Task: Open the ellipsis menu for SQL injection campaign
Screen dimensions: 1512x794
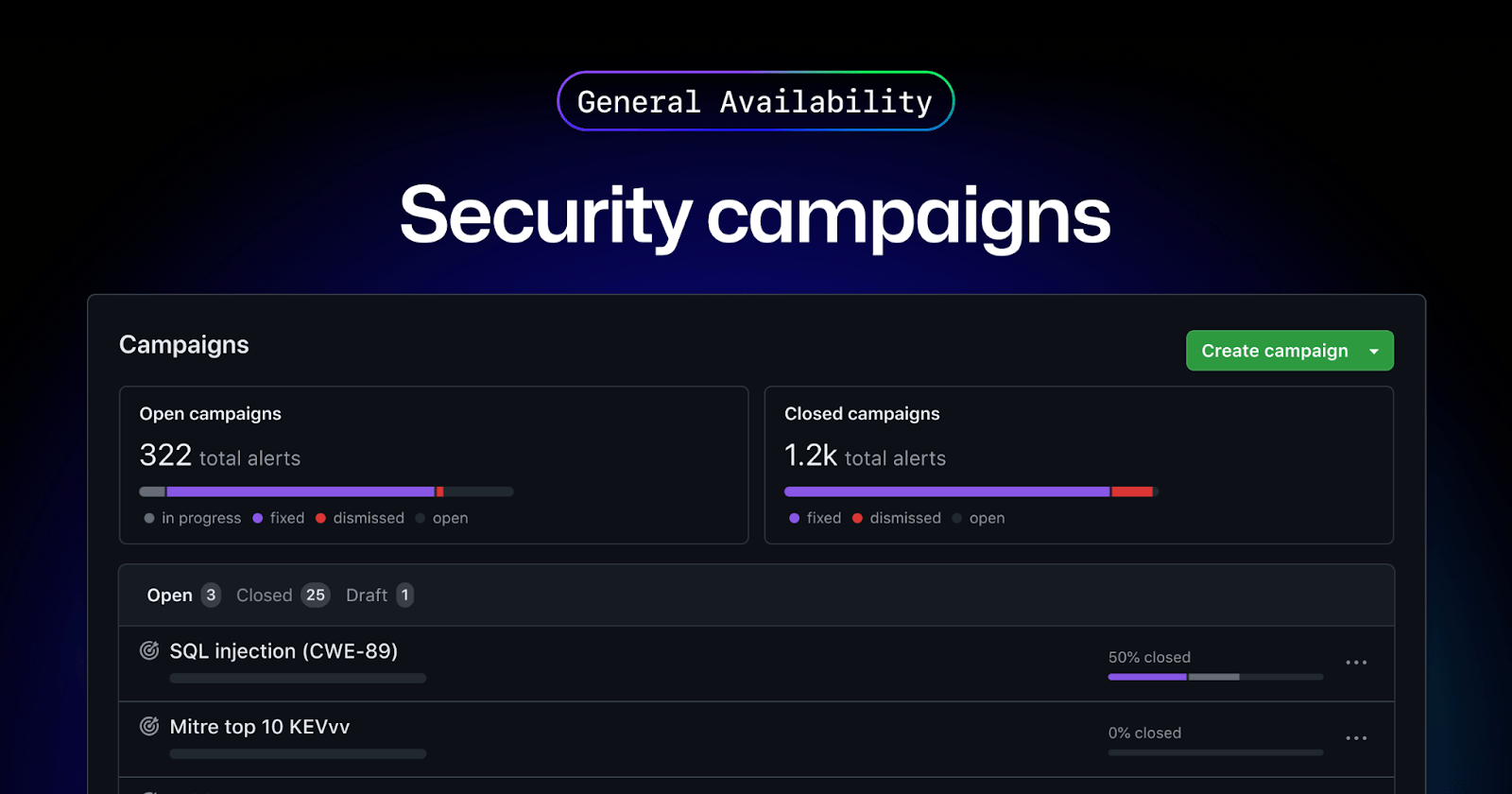Action: coord(1356,663)
